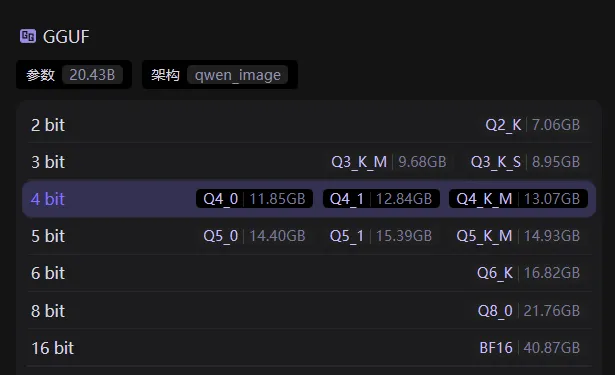This screenshot has height=375, width=615.
Task: Click the GGUF heading text
Action: (66, 37)
